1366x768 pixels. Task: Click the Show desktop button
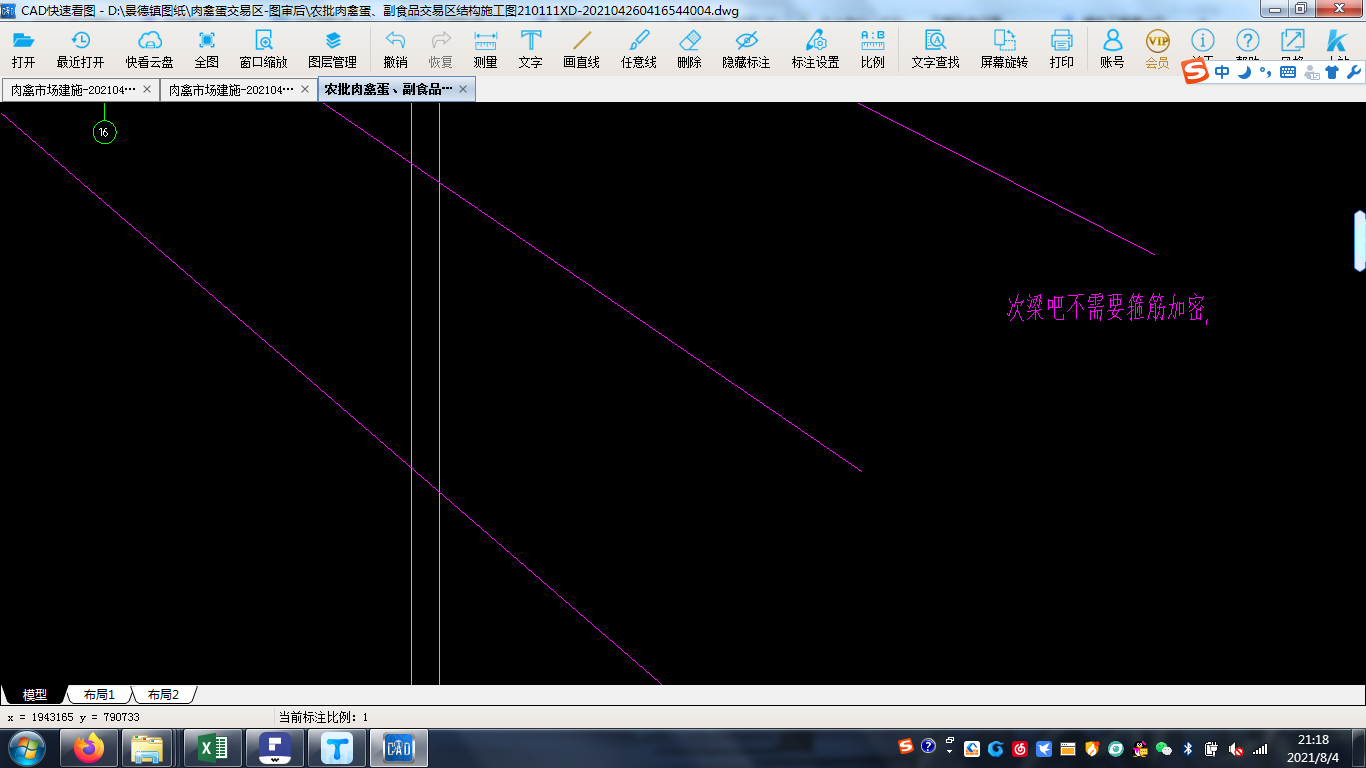click(x=1359, y=748)
